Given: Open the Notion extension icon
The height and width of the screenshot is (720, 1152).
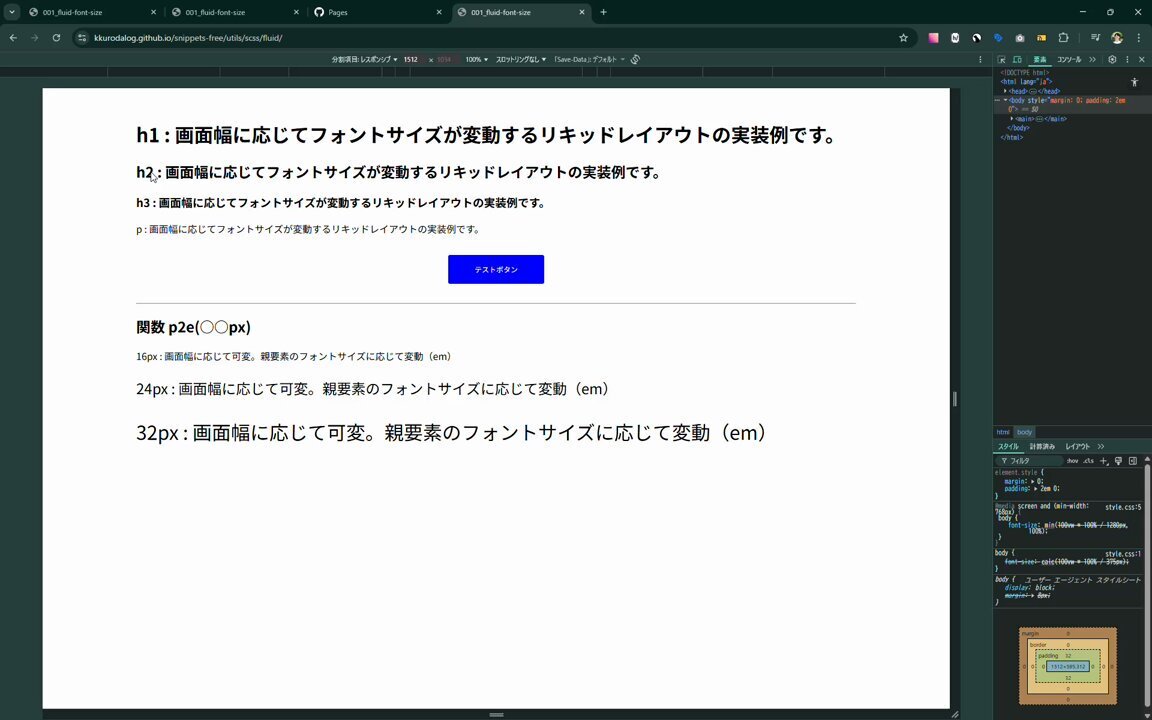Looking at the screenshot, I should coord(955,37).
